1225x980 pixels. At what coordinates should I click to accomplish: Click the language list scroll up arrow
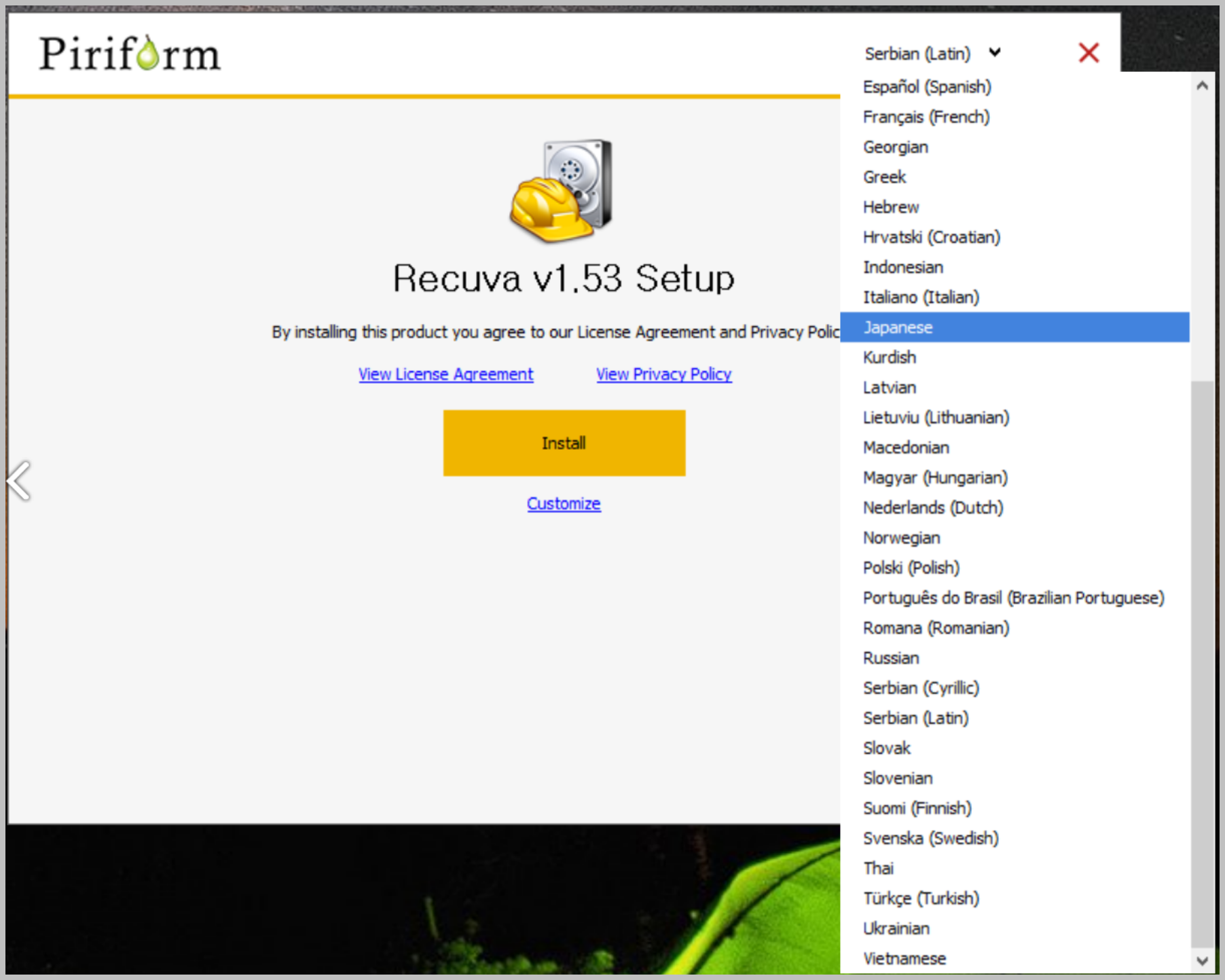click(x=1202, y=86)
